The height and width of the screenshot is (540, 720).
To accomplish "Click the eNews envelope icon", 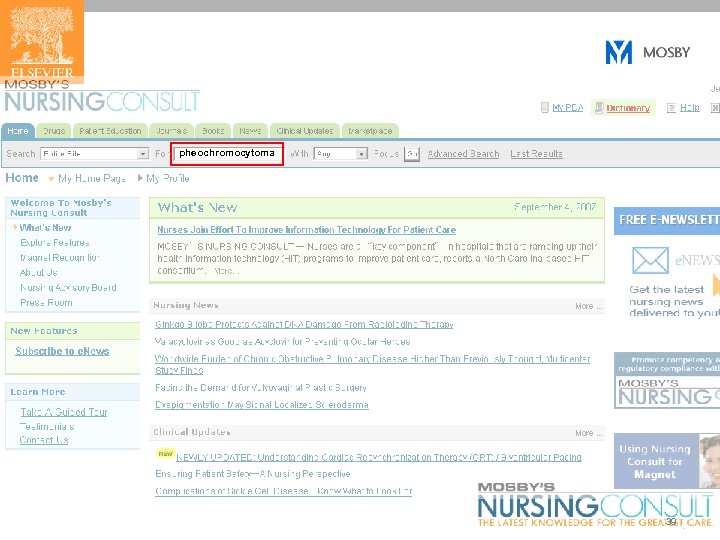I will pyautogui.click(x=650, y=260).
